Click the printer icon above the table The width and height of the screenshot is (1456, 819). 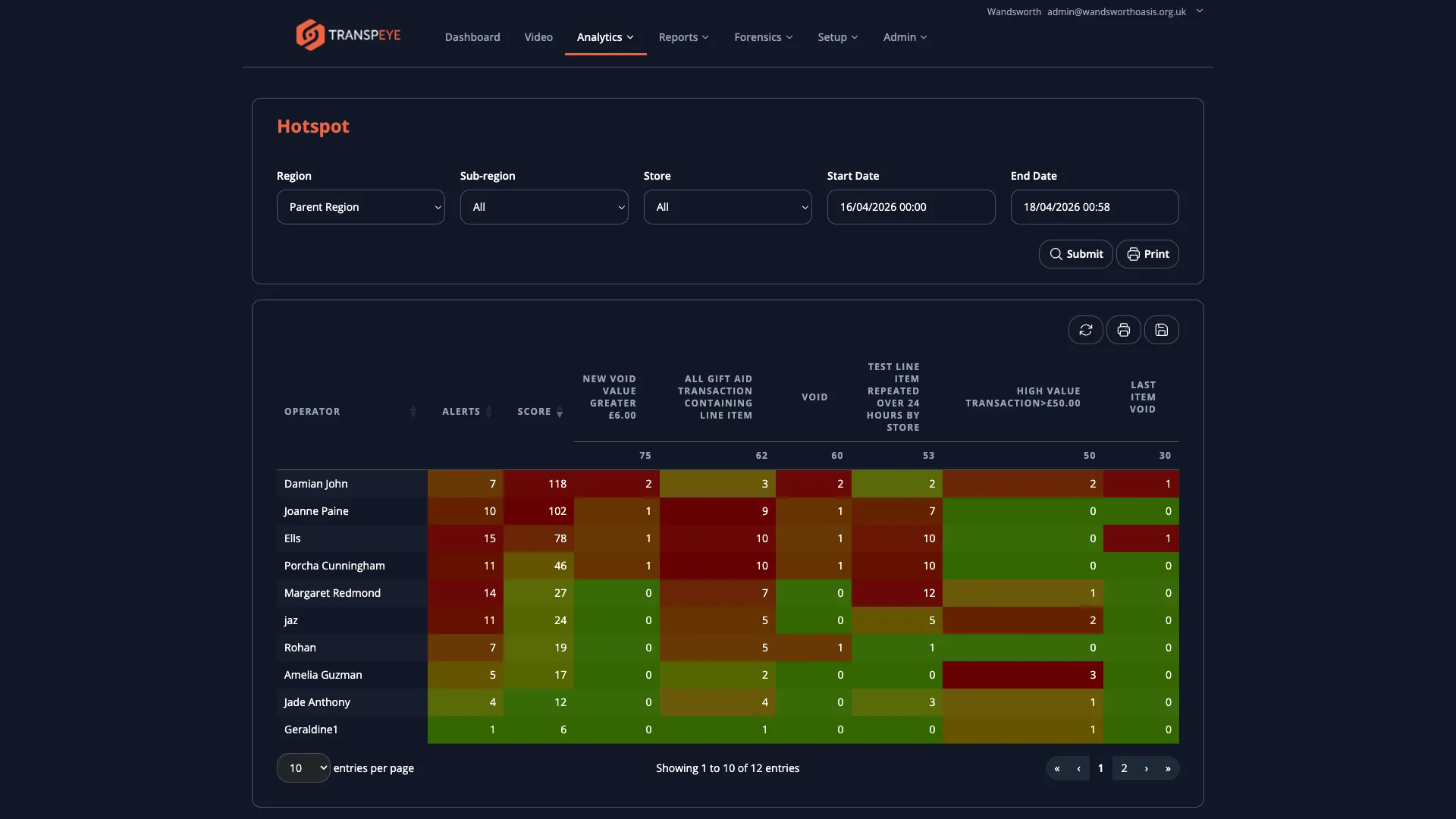1123,330
